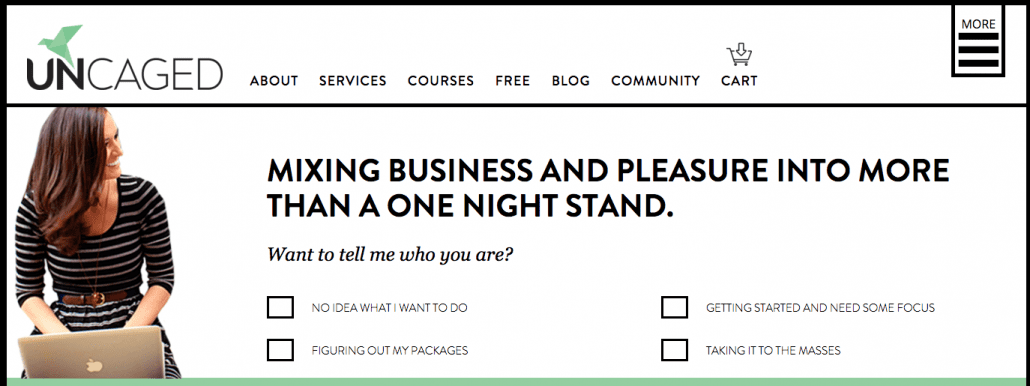Image resolution: width=1030 pixels, height=386 pixels.
Task: Enable the 'Figuring out my packages' checkbox
Action: click(280, 350)
